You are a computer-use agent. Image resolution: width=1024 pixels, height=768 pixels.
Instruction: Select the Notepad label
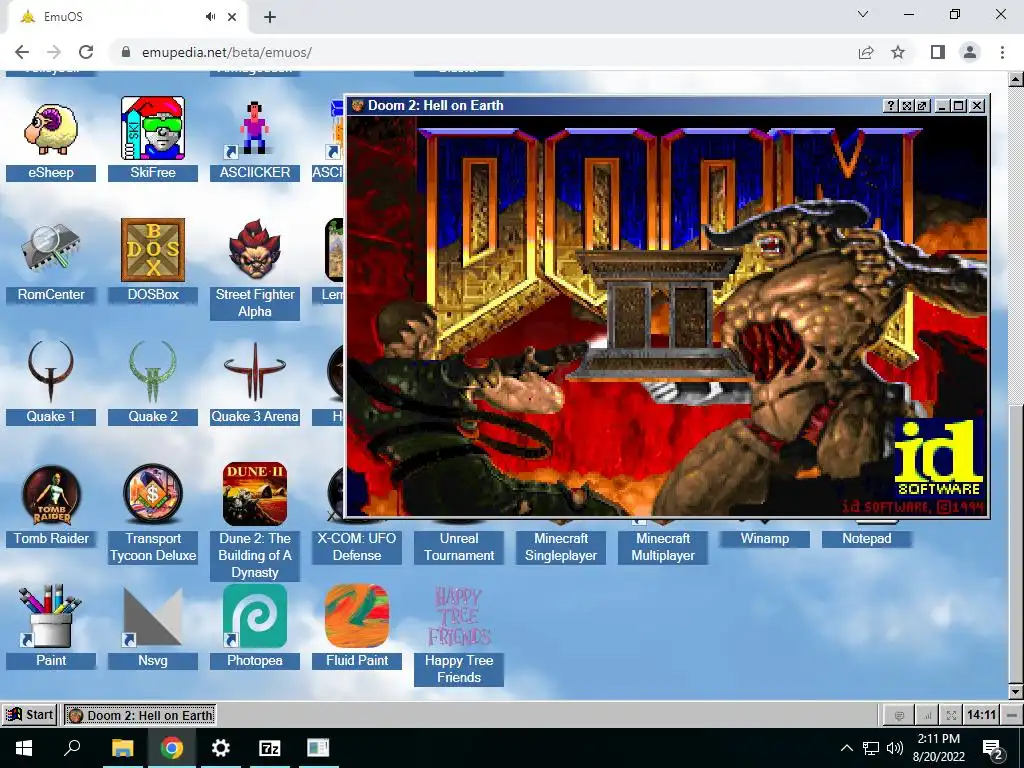click(867, 539)
